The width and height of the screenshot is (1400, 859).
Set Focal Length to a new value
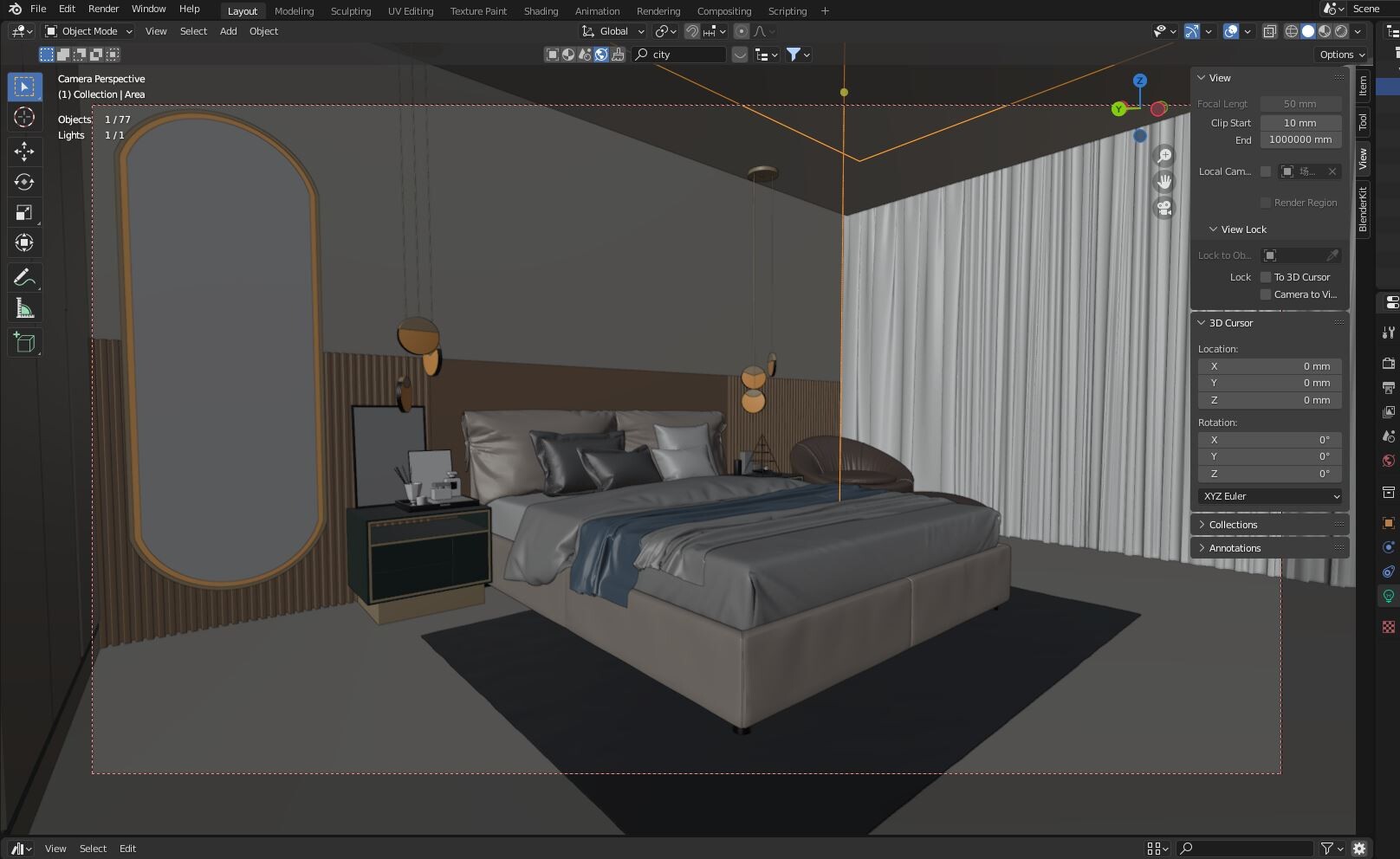(x=1300, y=103)
